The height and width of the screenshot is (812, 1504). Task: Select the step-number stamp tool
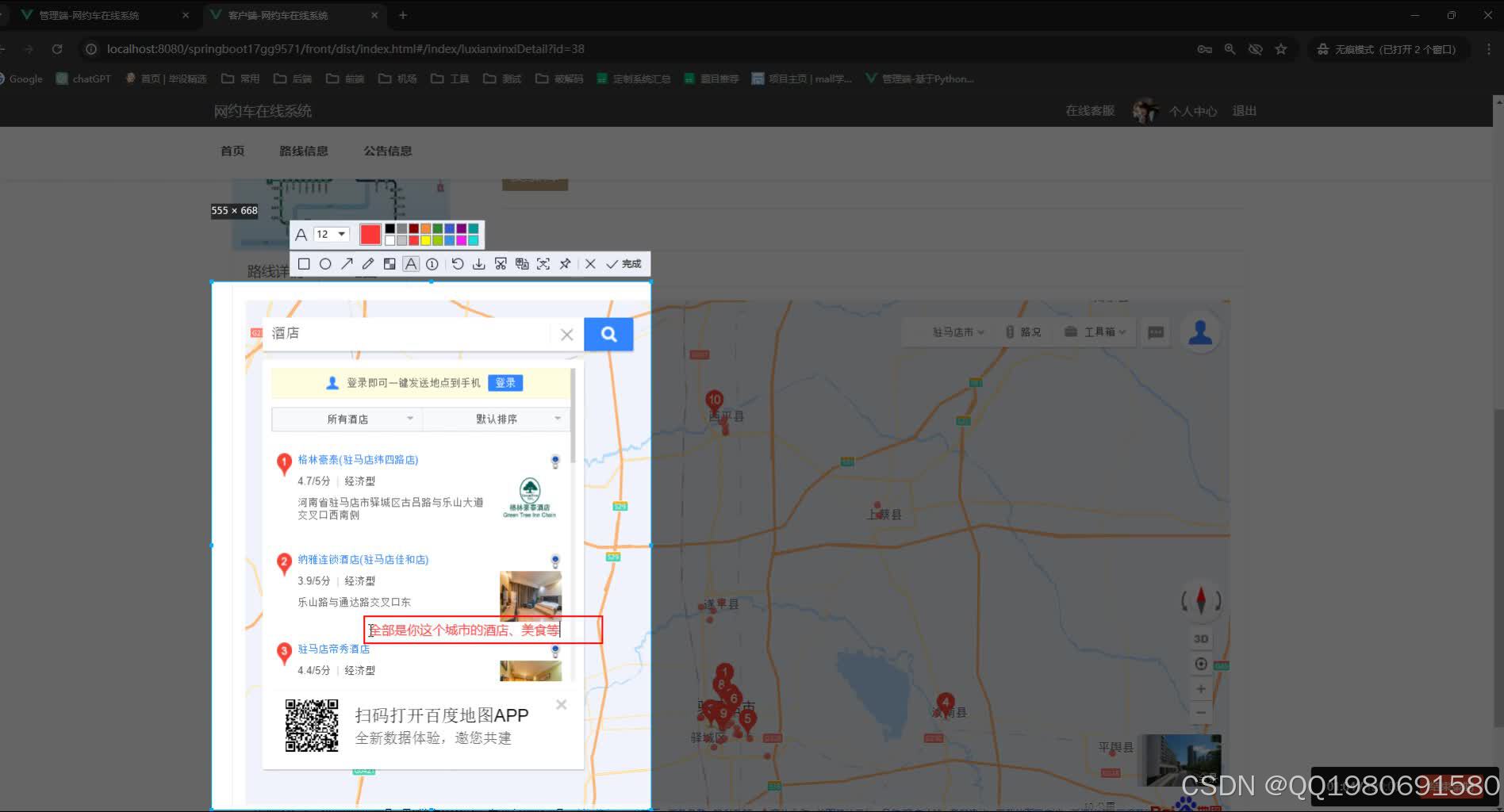click(432, 263)
